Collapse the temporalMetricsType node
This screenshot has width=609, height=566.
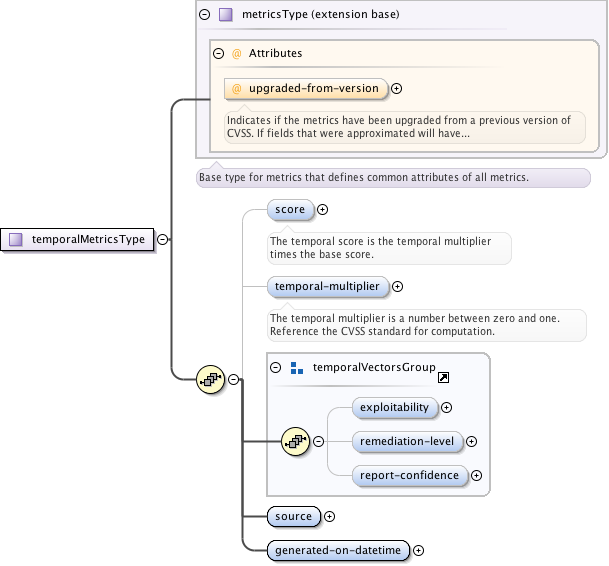[163, 239]
